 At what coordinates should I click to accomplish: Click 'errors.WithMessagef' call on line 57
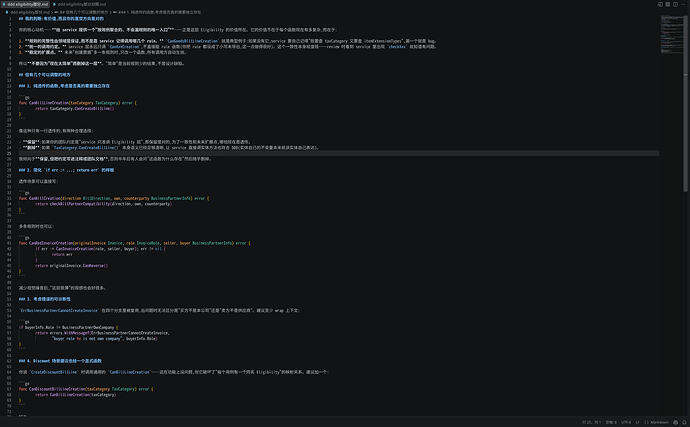click(69, 333)
